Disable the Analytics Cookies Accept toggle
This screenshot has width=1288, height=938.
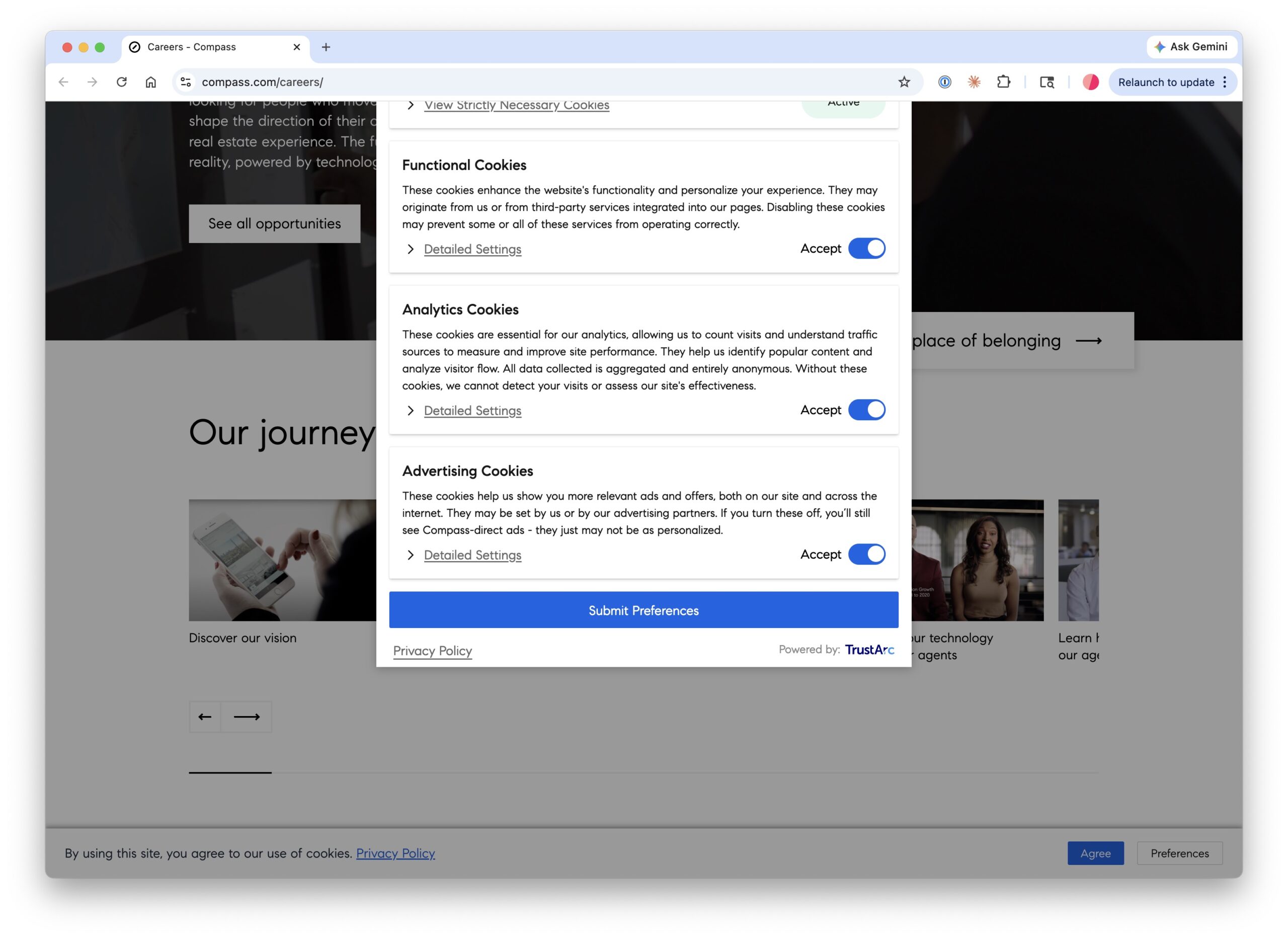(x=866, y=410)
